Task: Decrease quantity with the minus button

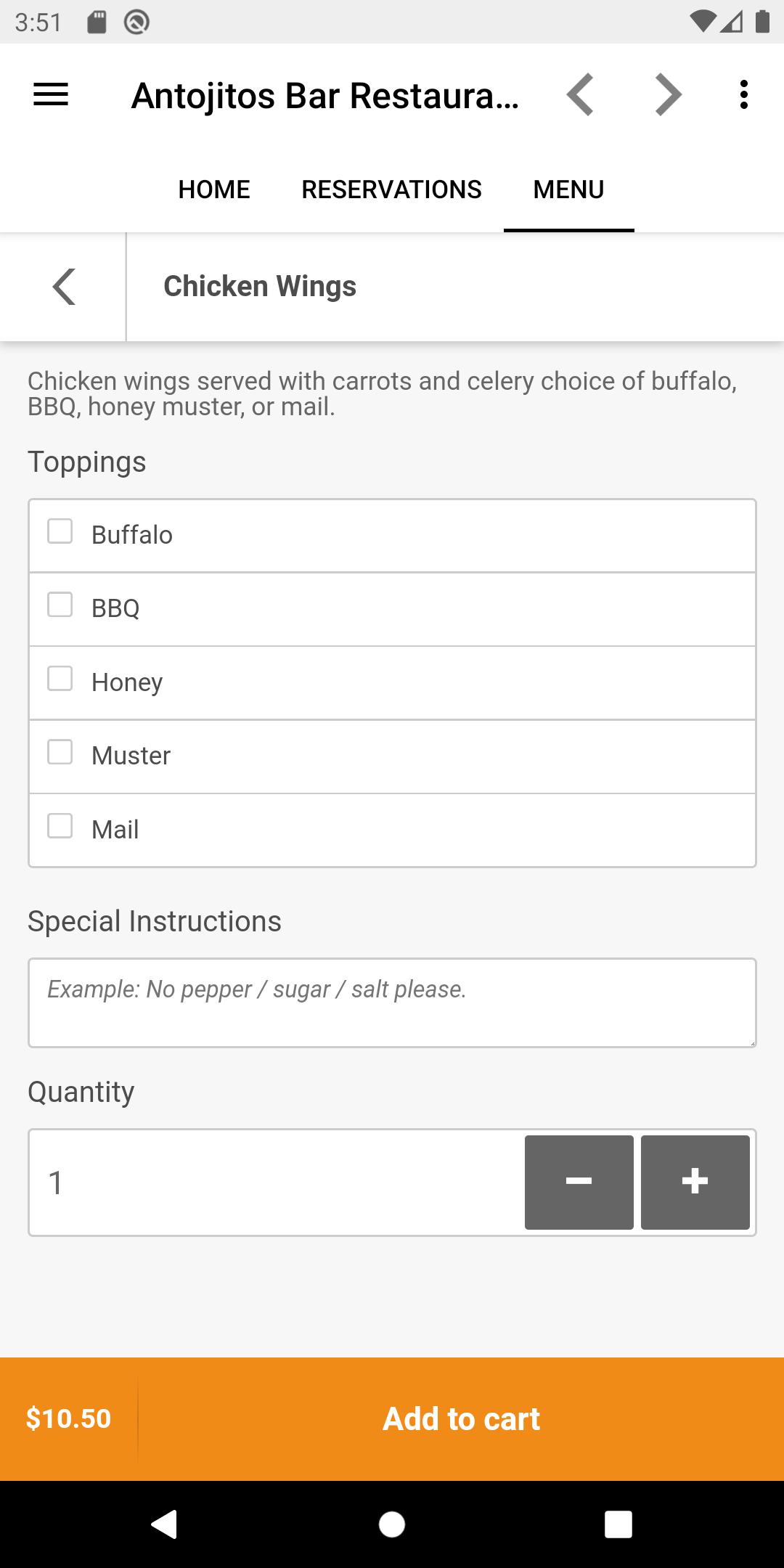Action: [x=579, y=1182]
